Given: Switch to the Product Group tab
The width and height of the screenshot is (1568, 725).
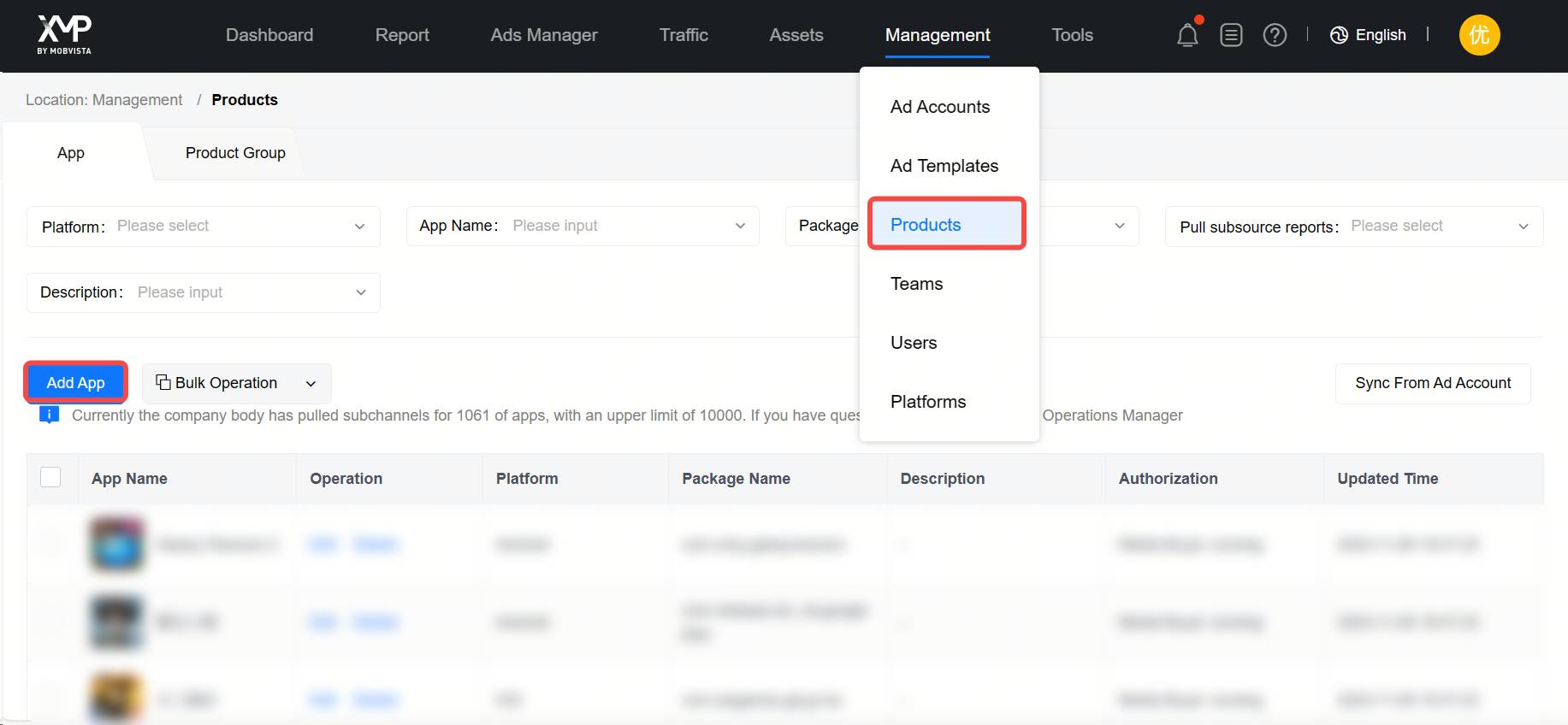Looking at the screenshot, I should (x=235, y=153).
